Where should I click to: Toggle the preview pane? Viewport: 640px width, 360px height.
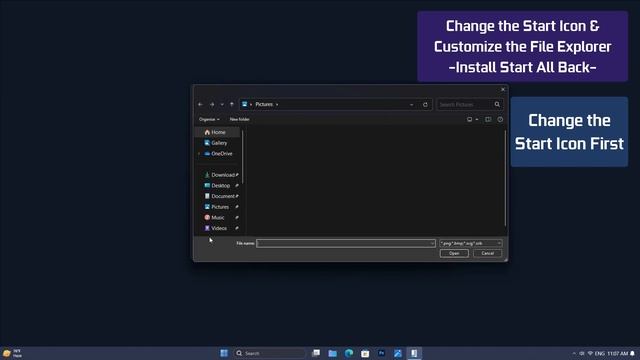click(x=488, y=119)
